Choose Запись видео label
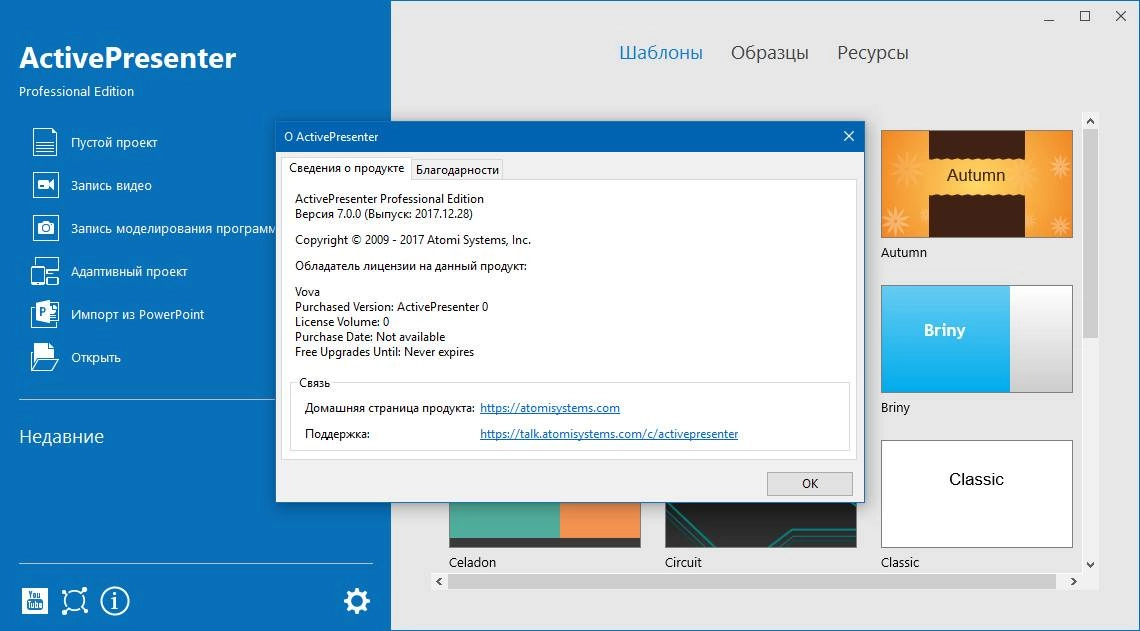The image size is (1140, 631). click(x=111, y=185)
